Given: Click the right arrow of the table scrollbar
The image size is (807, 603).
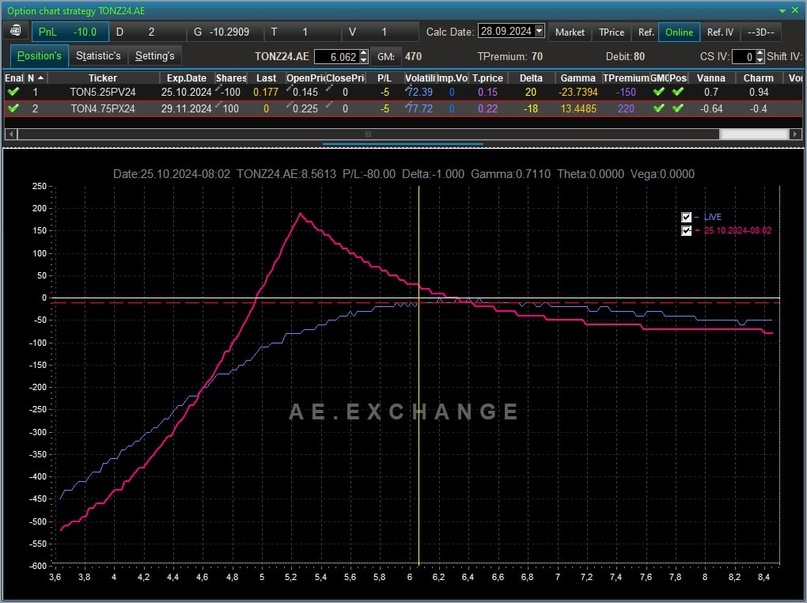Looking at the screenshot, I should click(795, 134).
